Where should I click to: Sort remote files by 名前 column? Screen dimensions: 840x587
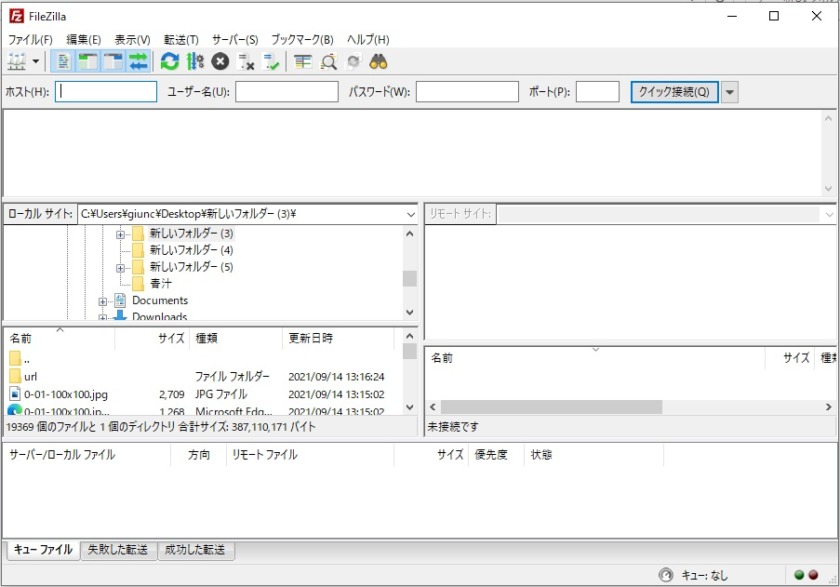coord(595,358)
